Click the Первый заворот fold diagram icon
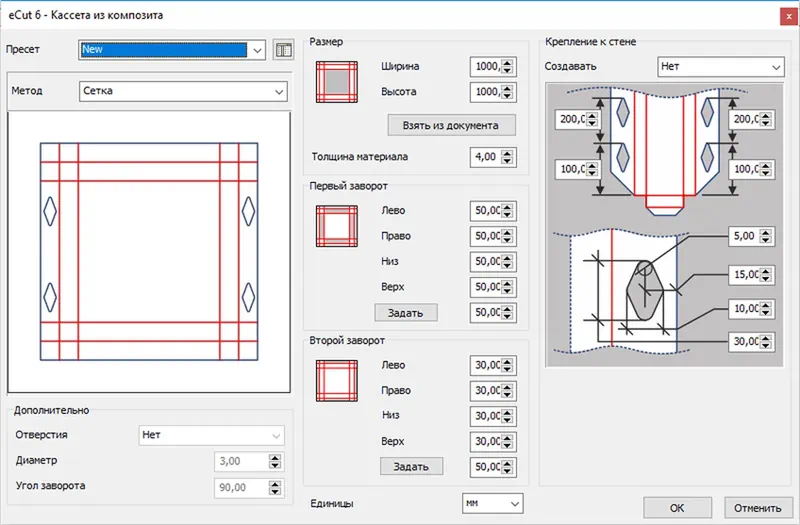The height and width of the screenshot is (525, 800). coord(335,225)
